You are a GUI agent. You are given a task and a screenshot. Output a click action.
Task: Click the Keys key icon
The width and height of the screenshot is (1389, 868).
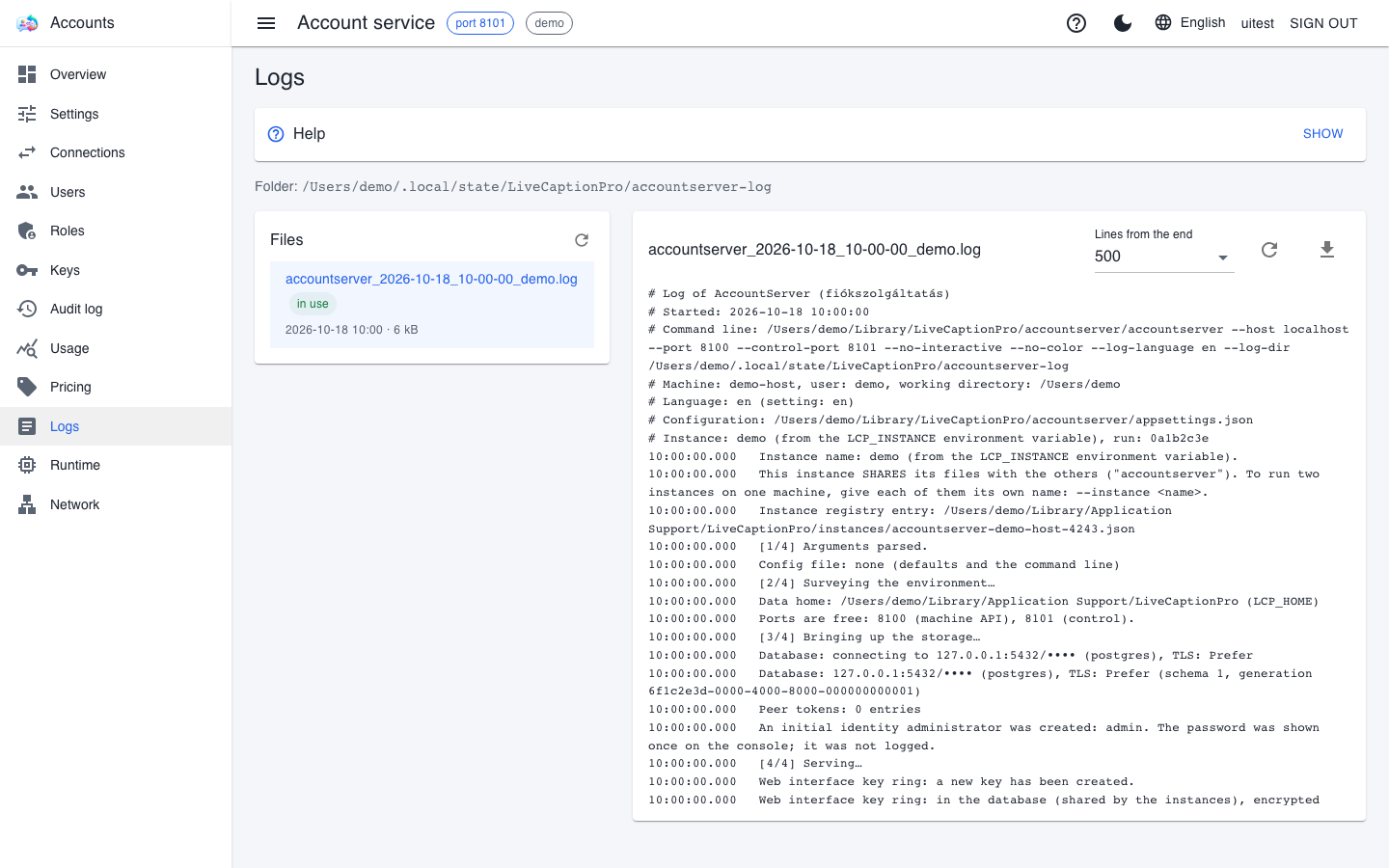[27, 270]
